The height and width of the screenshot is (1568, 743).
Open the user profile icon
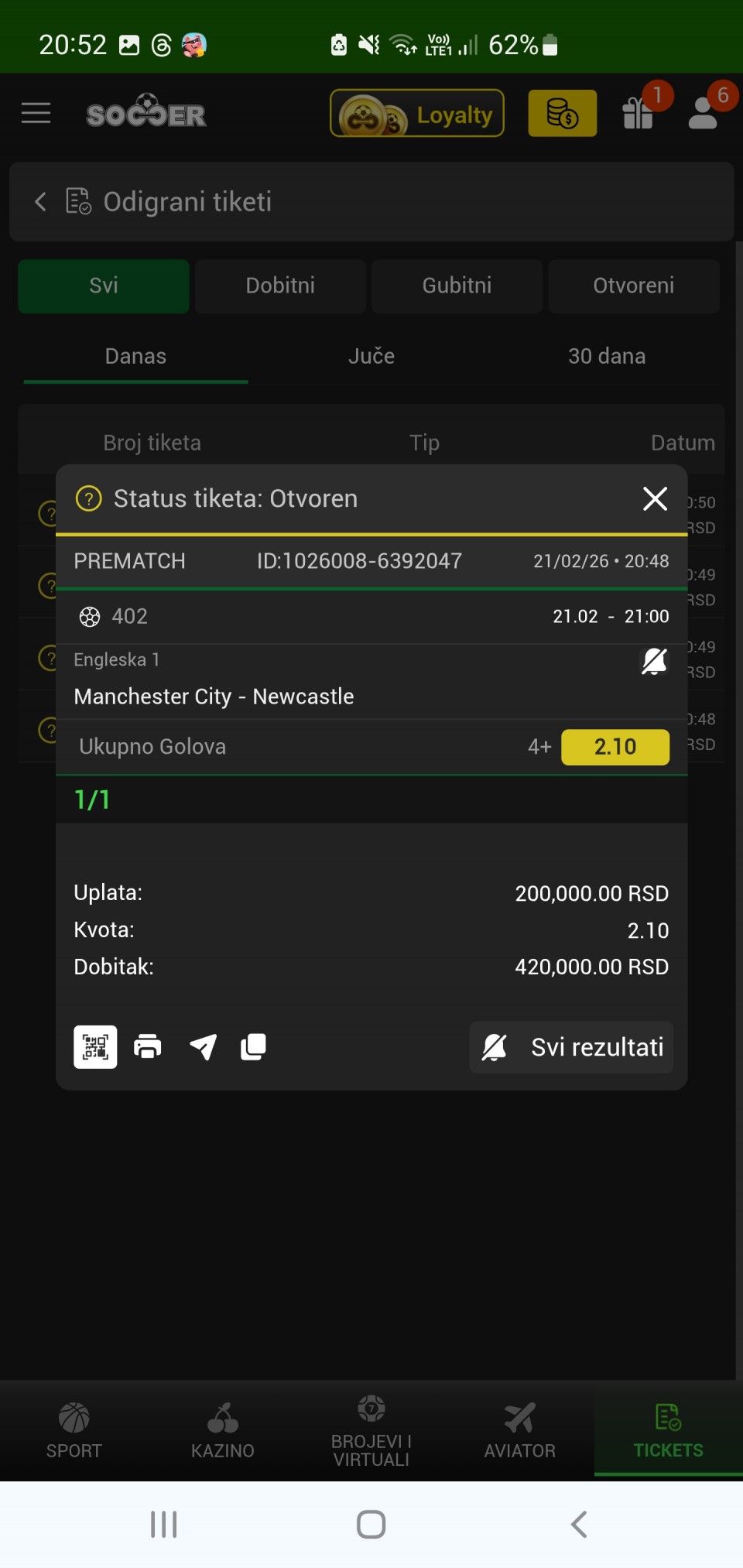click(x=703, y=113)
